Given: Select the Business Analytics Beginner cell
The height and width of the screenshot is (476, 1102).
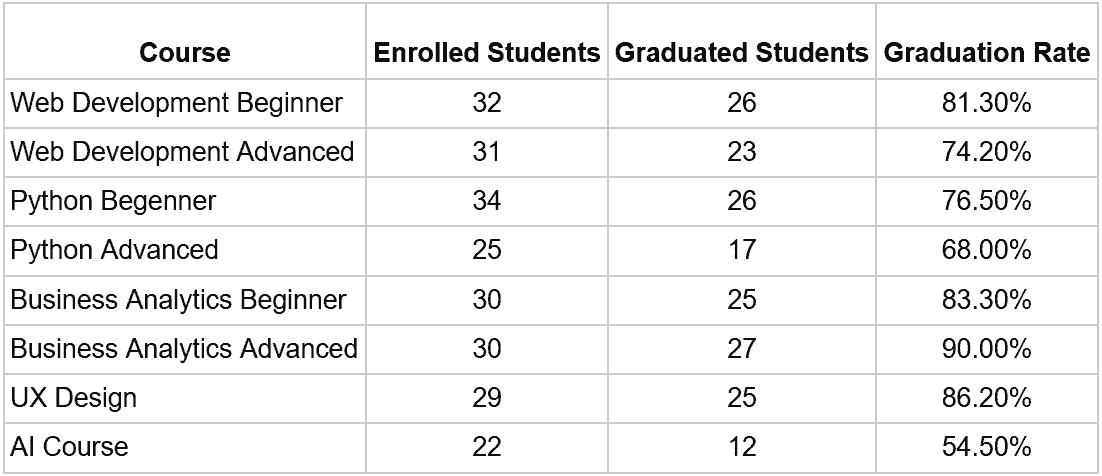Looking at the screenshot, I should 178,299.
